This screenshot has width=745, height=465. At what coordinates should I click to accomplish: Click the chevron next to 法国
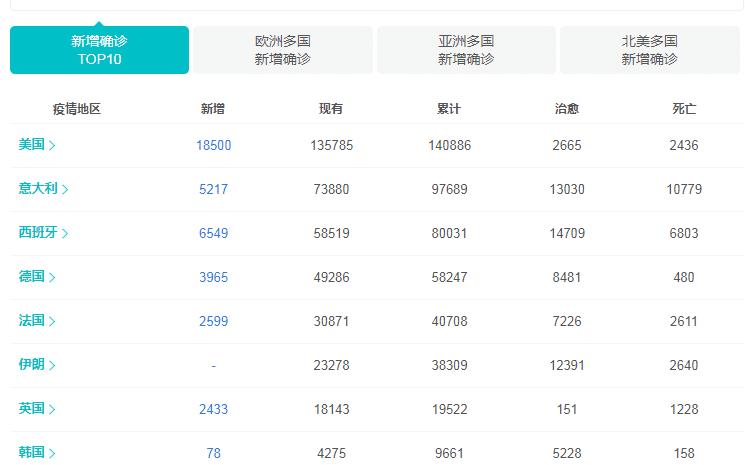[52, 322]
